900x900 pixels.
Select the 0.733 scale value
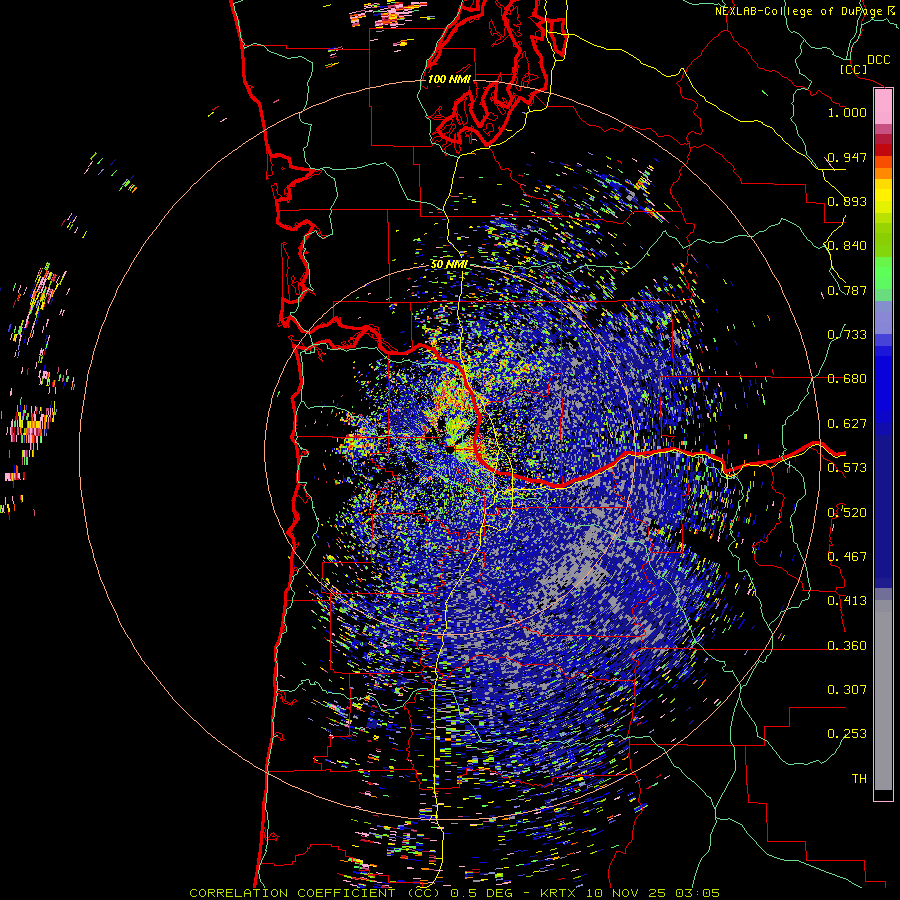click(847, 334)
